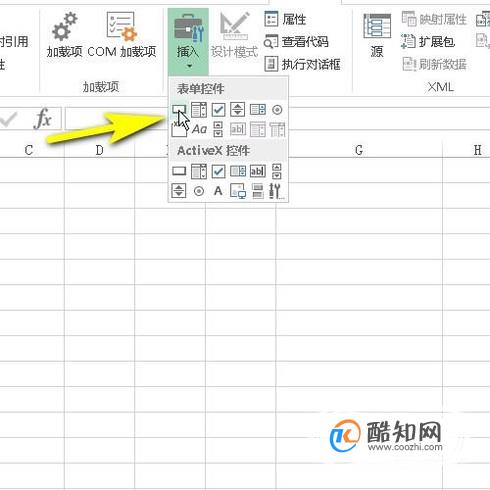Choose the Option Button form control
The width and height of the screenshot is (490, 490).
[x=277, y=110]
